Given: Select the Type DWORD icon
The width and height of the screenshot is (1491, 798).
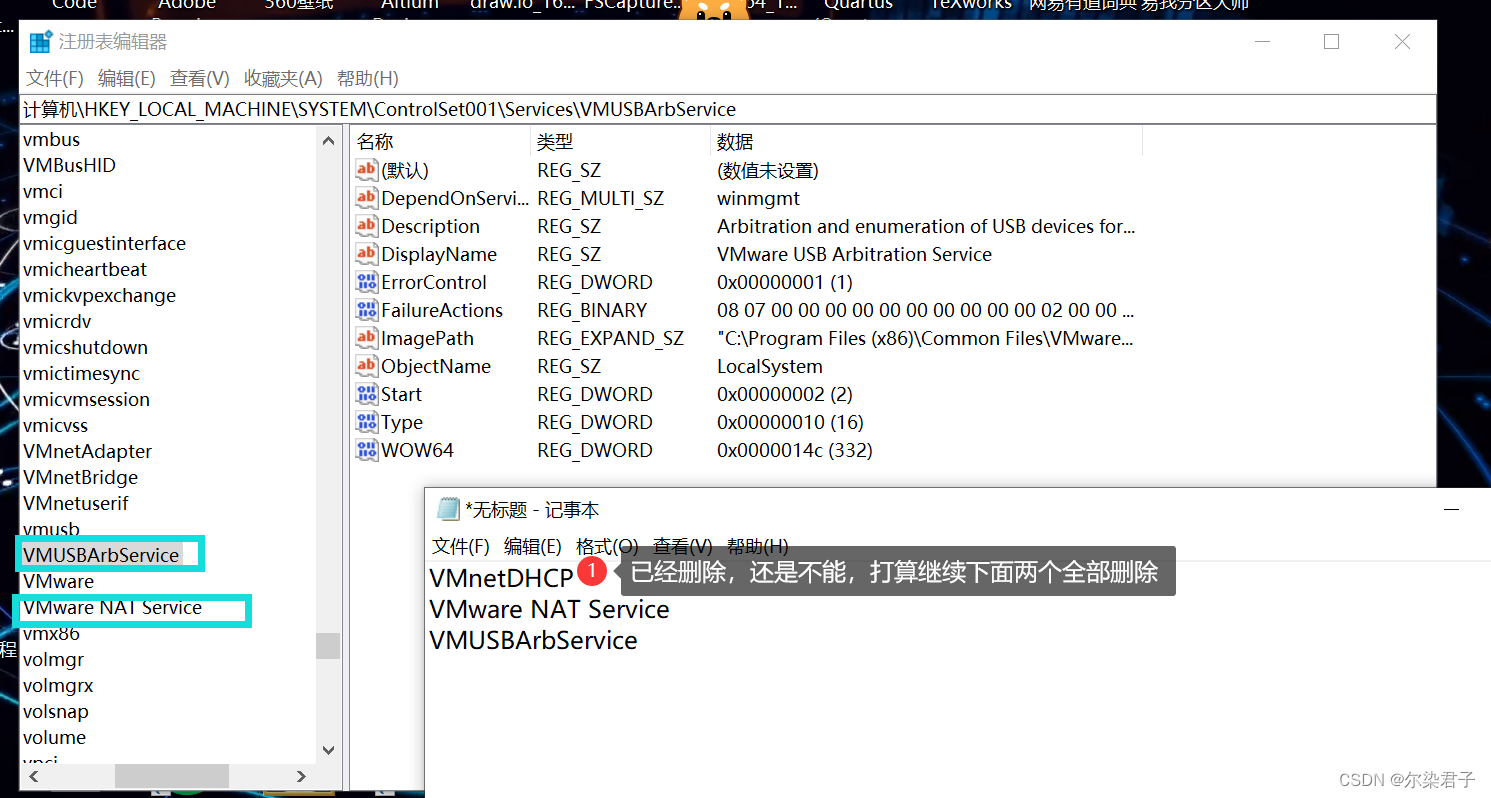Looking at the screenshot, I should click(366, 422).
